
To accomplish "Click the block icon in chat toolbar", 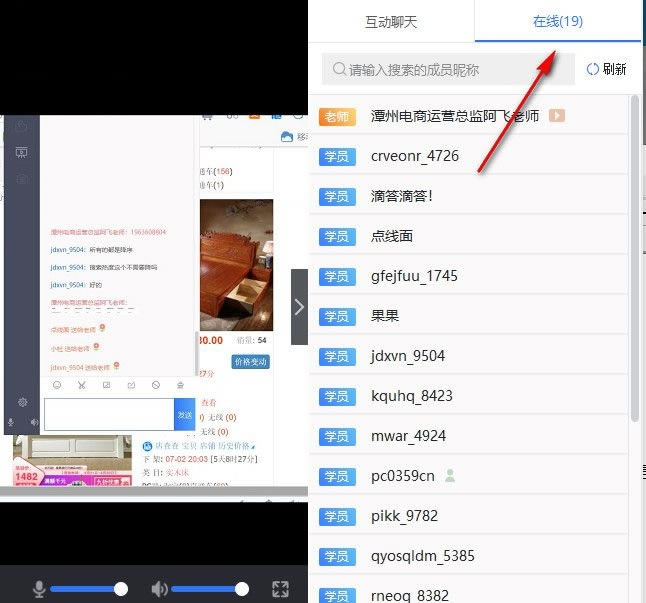I will tap(156, 385).
